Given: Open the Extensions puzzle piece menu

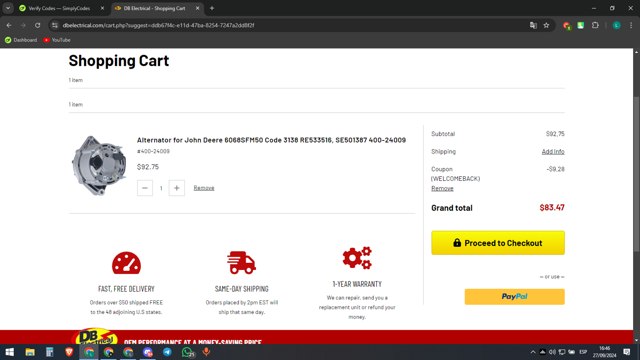Looking at the screenshot, I should 595,25.
